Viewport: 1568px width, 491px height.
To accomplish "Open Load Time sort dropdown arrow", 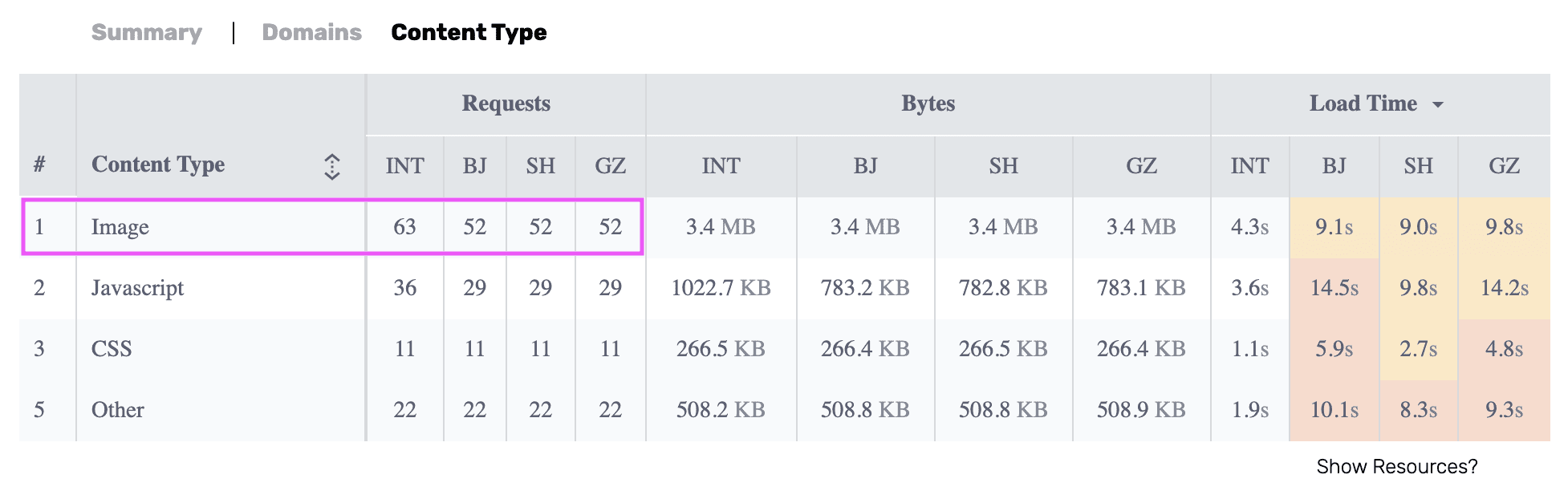I will point(1438,104).
